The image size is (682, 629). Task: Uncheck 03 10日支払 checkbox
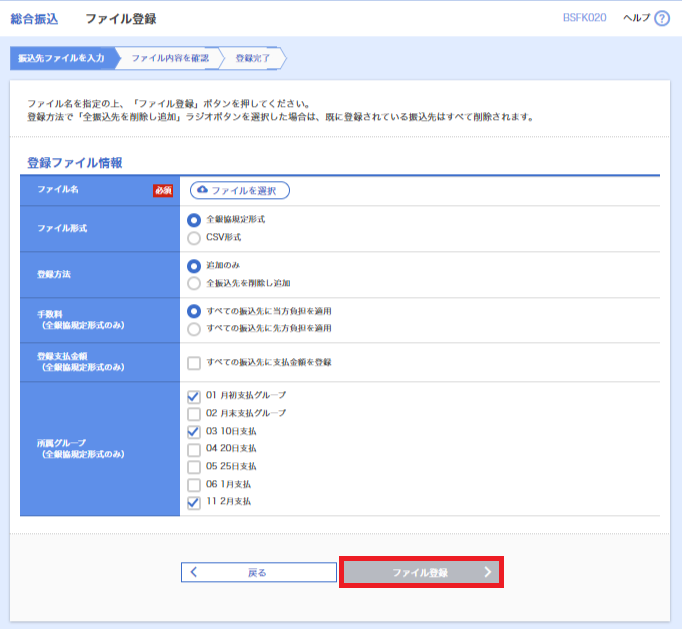(194, 432)
